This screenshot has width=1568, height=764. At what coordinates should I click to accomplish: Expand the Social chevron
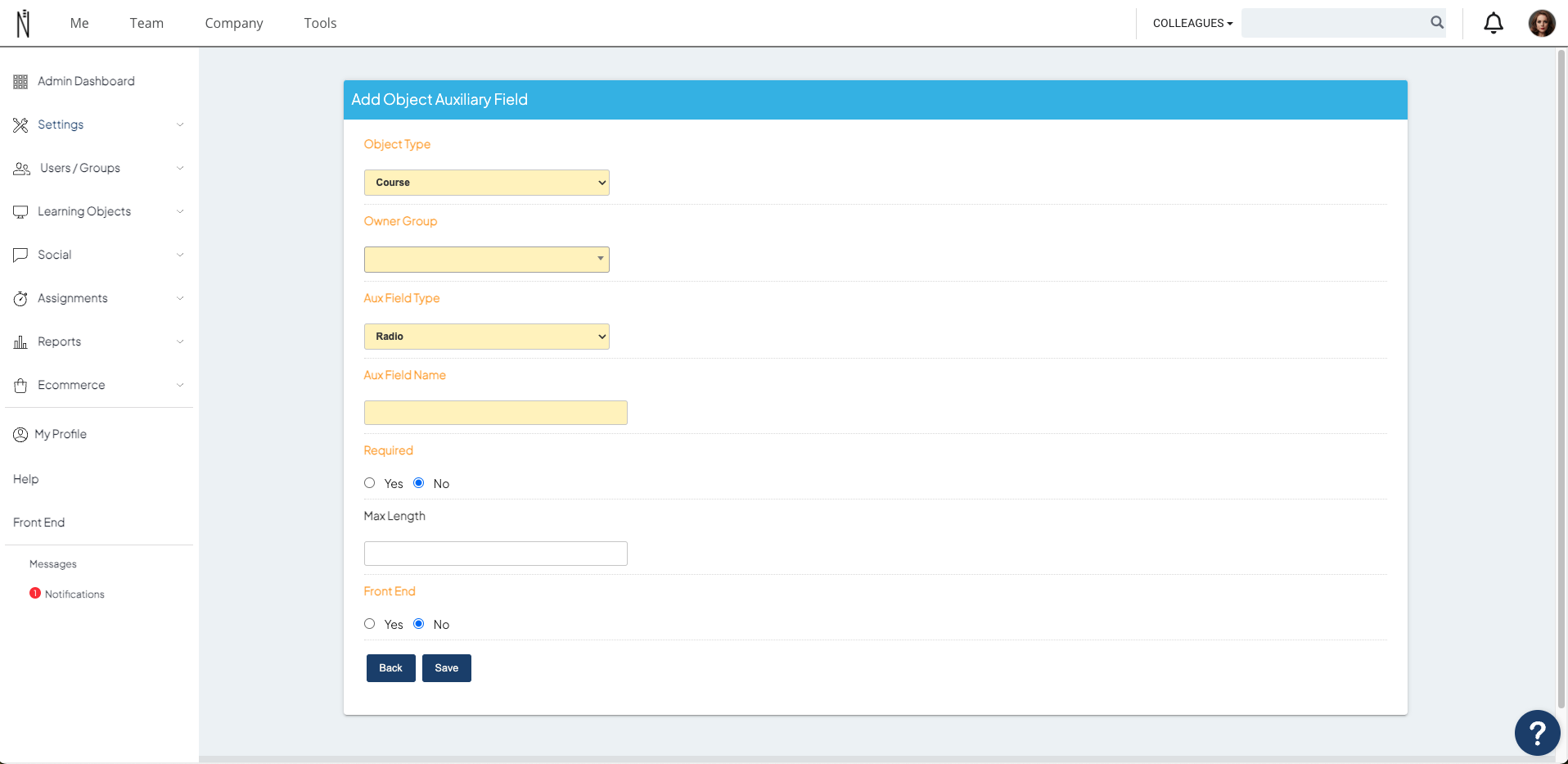pos(180,255)
